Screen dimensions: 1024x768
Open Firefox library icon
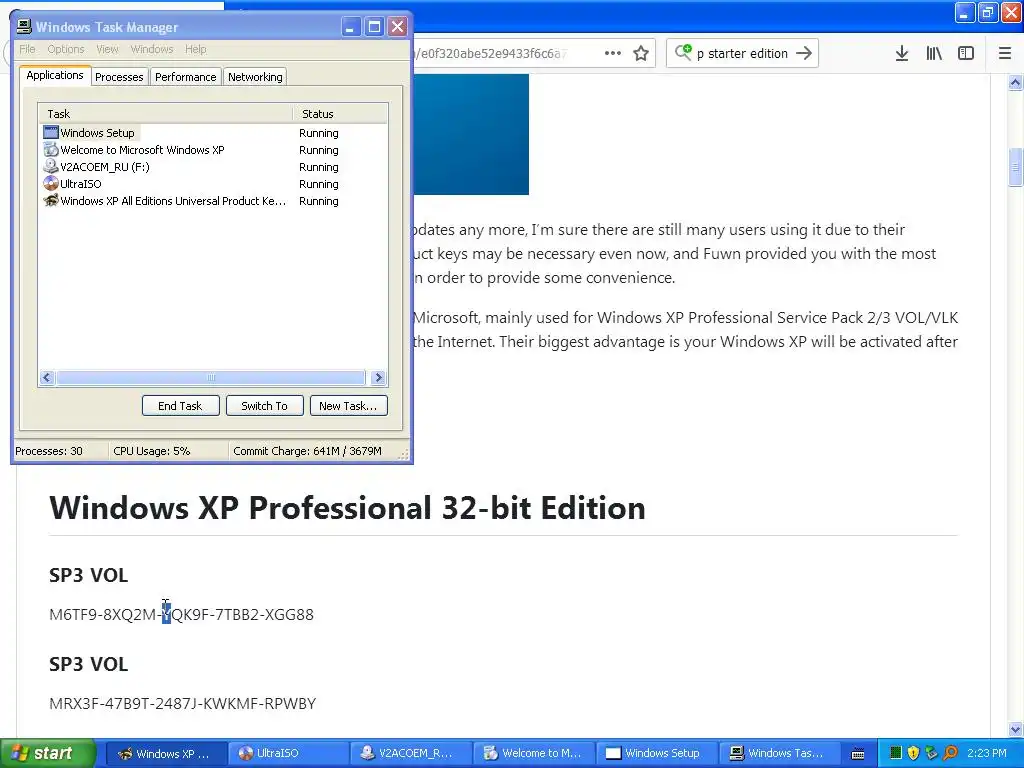click(934, 54)
